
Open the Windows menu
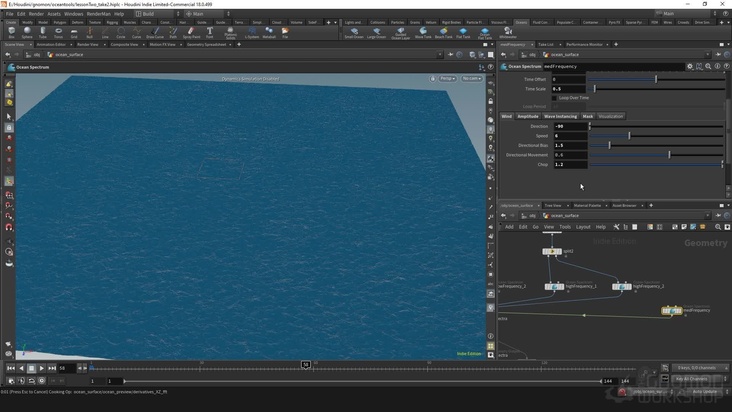pyautogui.click(x=73, y=14)
